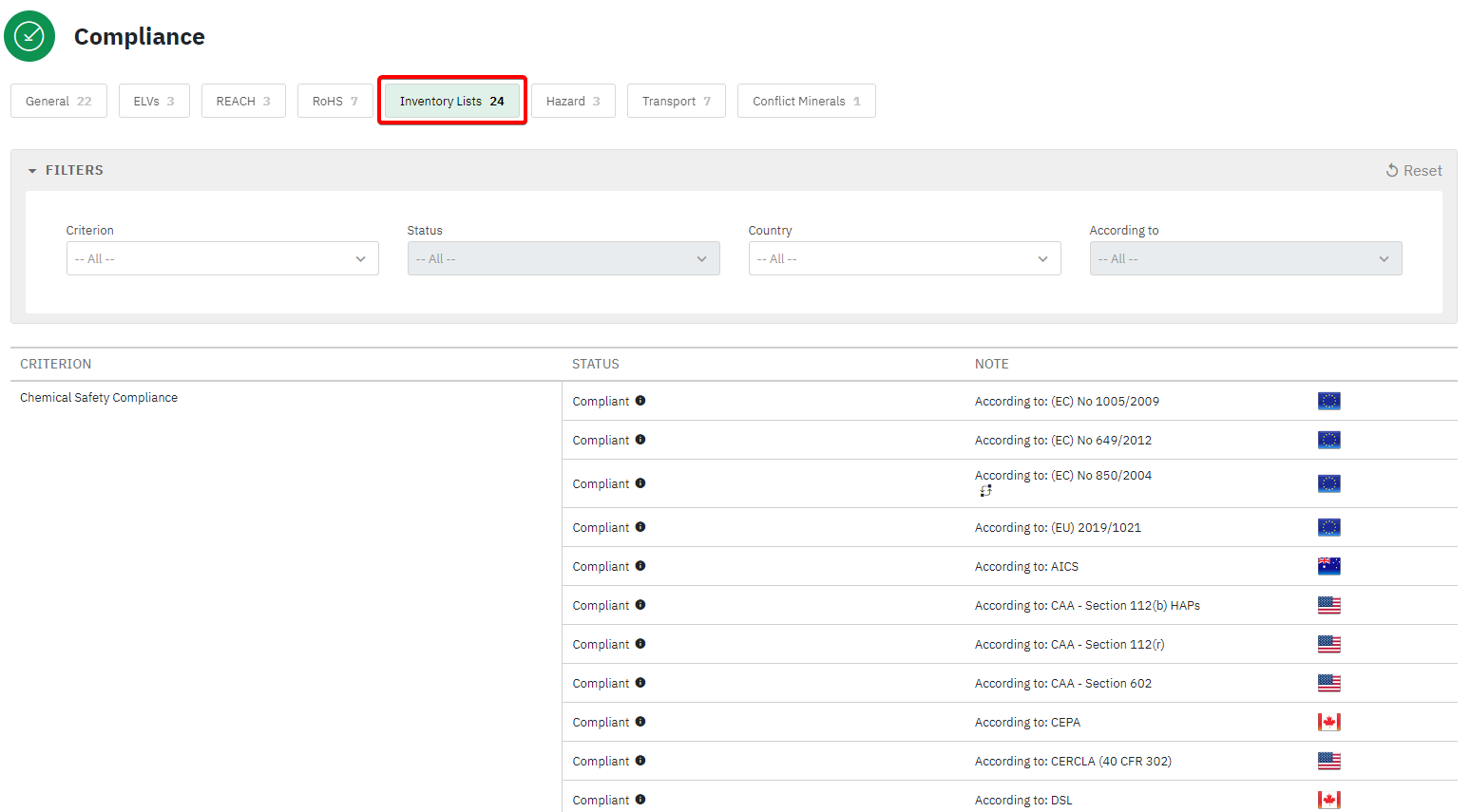
Task: Click the Canadian flag on CEPA row
Action: [x=1328, y=722]
